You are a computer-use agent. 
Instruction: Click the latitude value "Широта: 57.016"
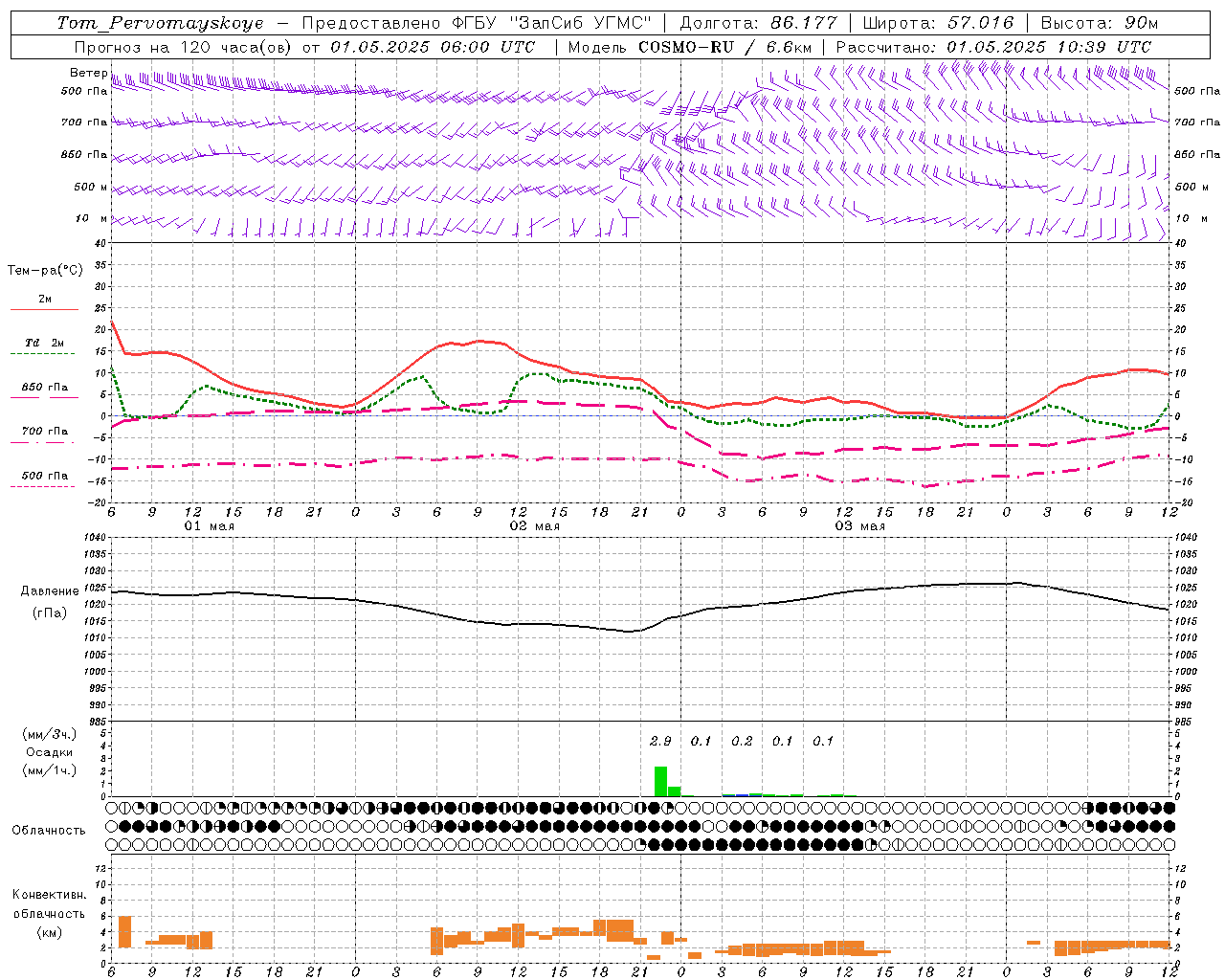coord(939,23)
